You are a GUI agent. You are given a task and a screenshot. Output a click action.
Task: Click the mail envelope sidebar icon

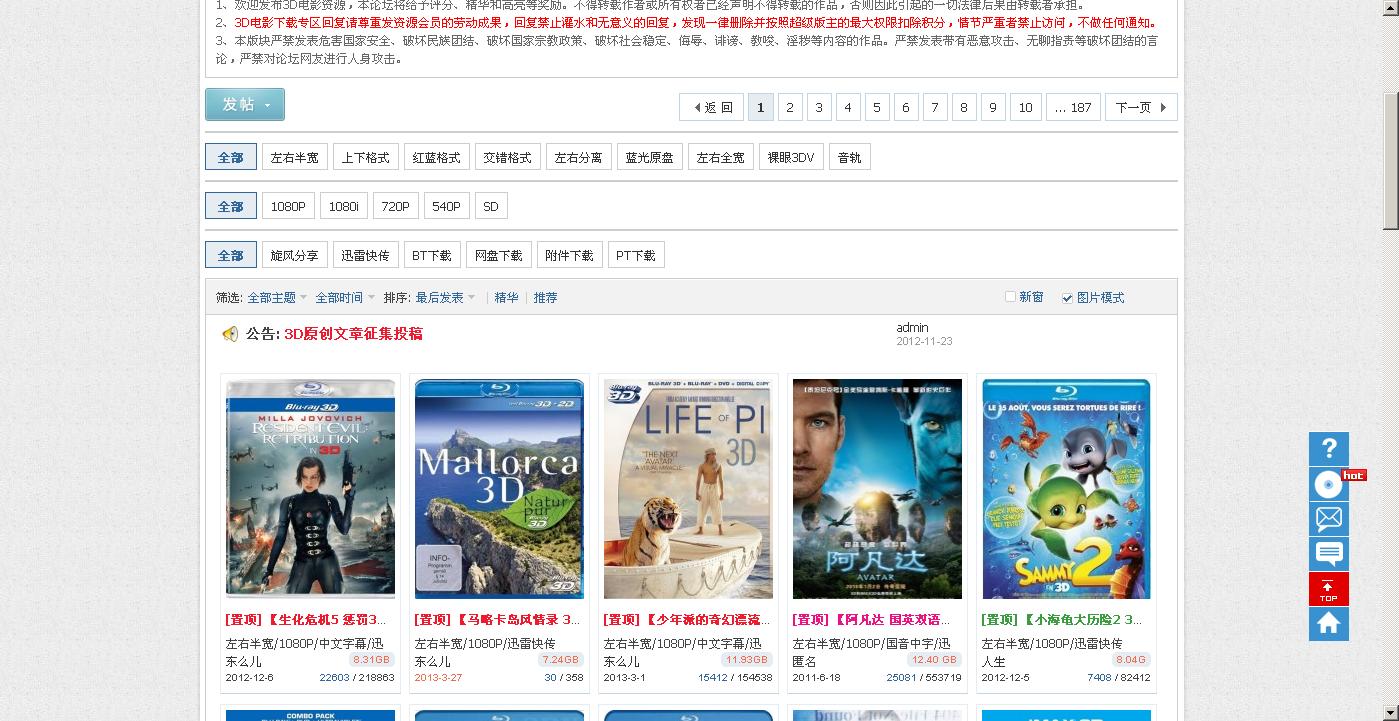coord(1328,518)
